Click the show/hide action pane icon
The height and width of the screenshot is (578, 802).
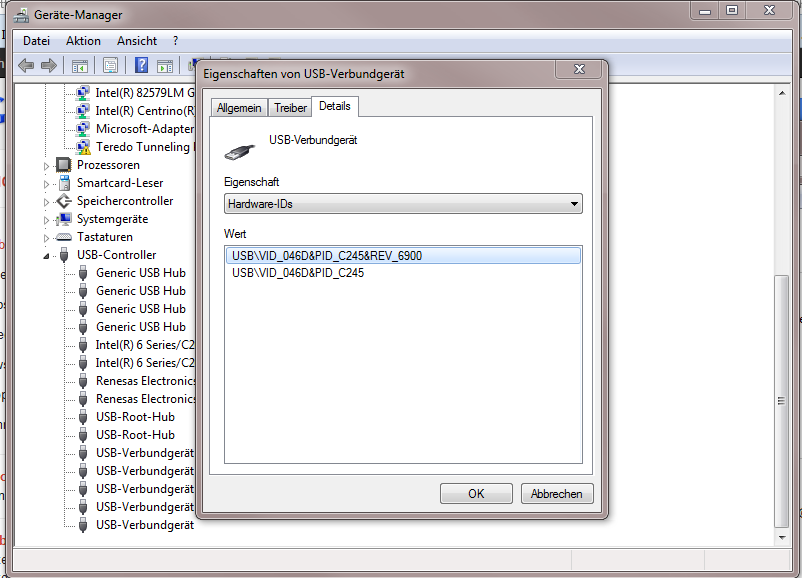[164, 66]
